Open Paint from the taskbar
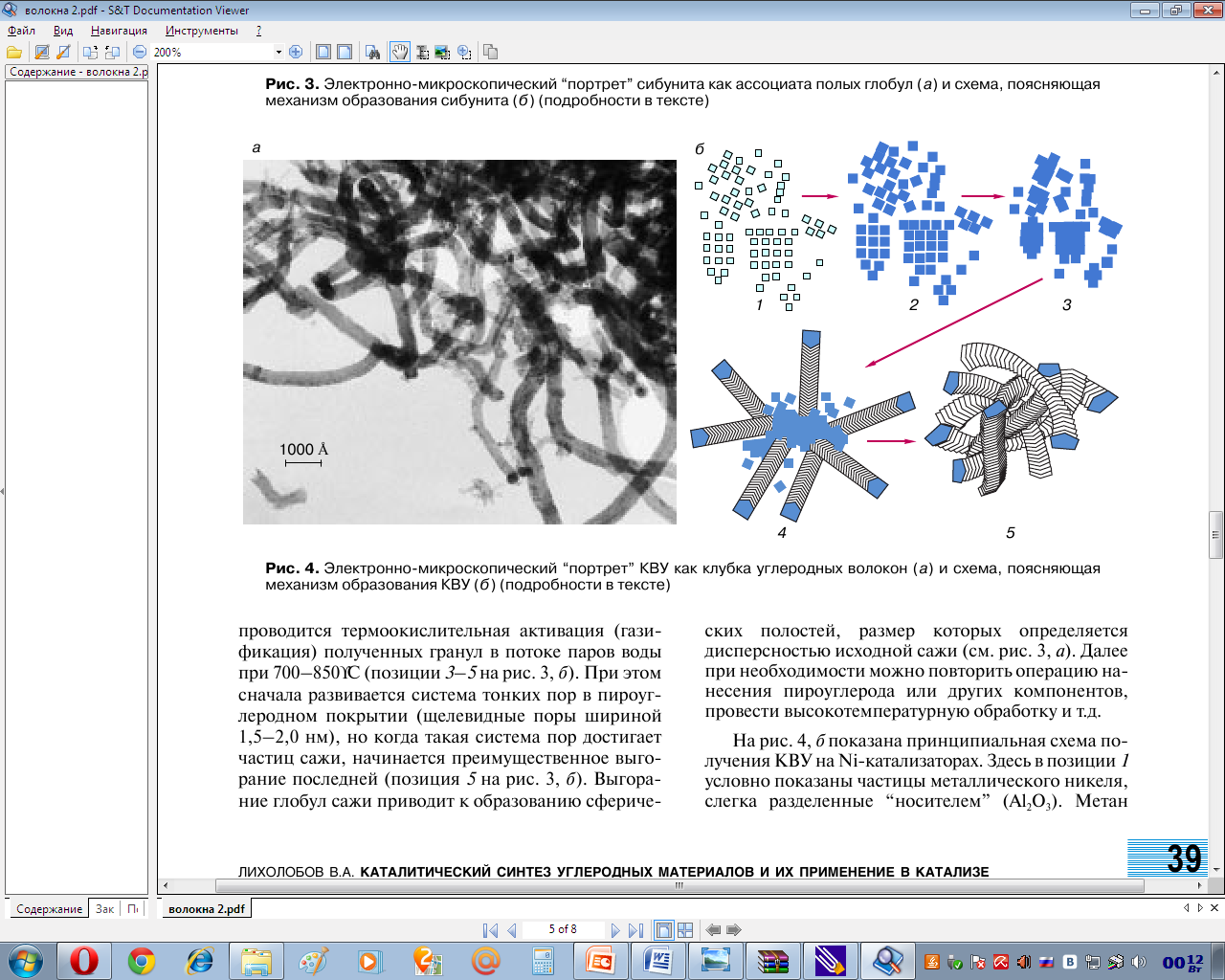1225x980 pixels. click(313, 960)
